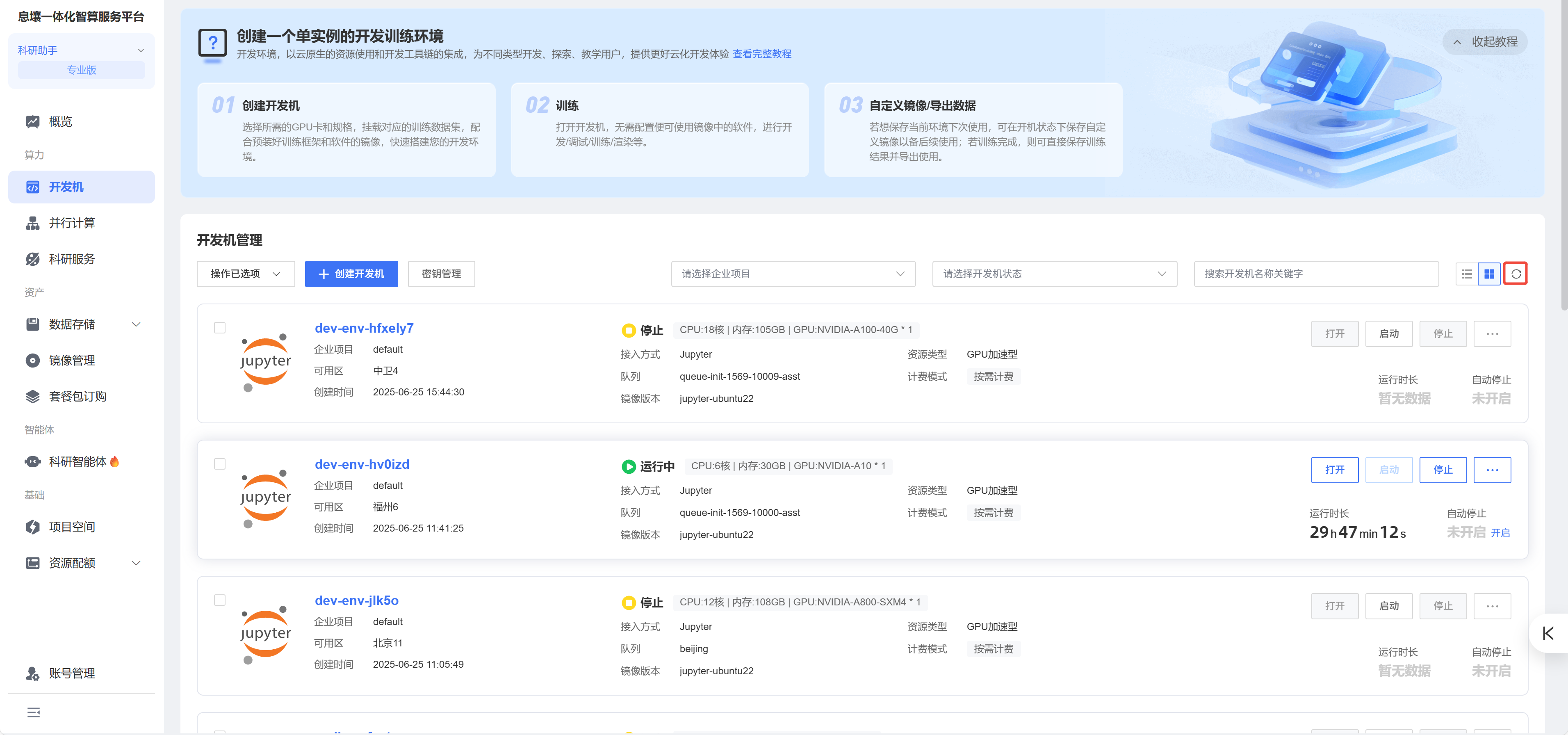This screenshot has height=735, width=1568.
Task: Click the 科研服务 planet icon
Action: (33, 259)
